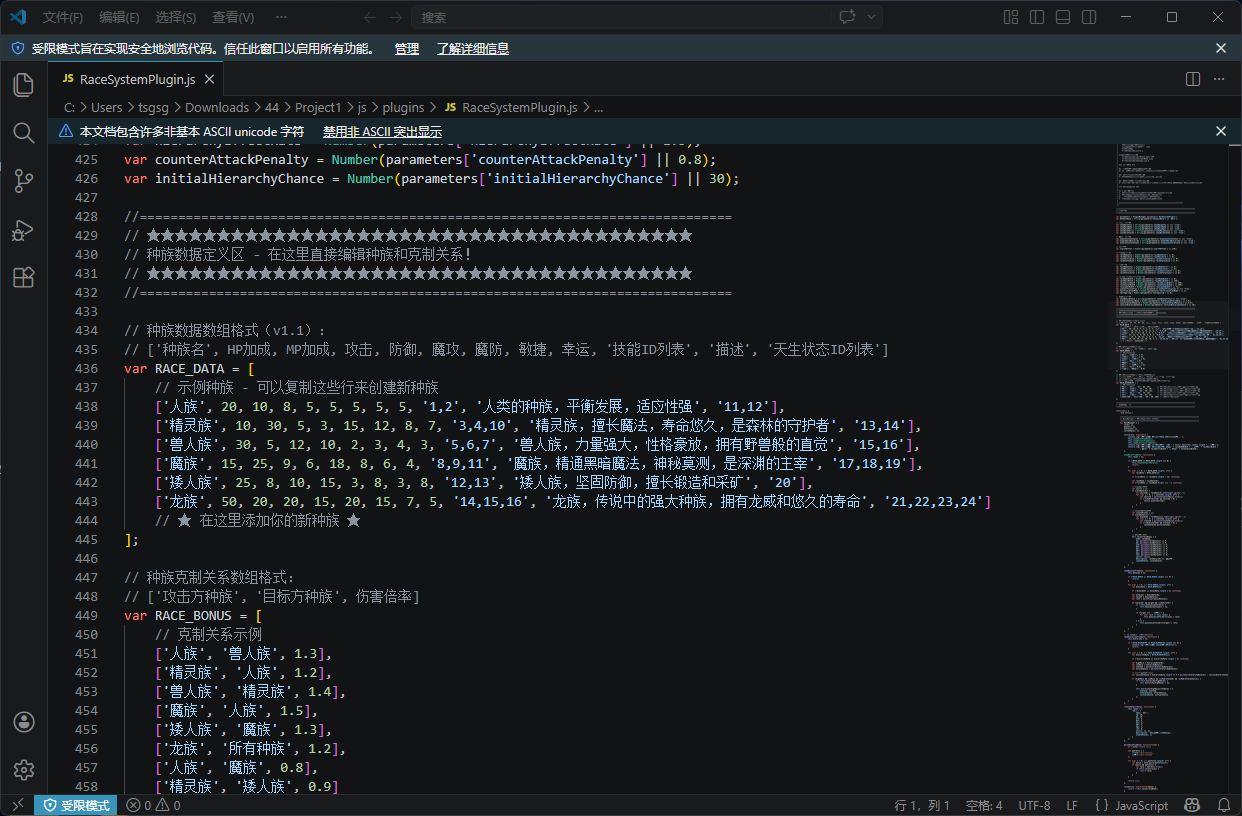
Task: Expand the Copilot chat dropdown arrow
Action: (872, 17)
